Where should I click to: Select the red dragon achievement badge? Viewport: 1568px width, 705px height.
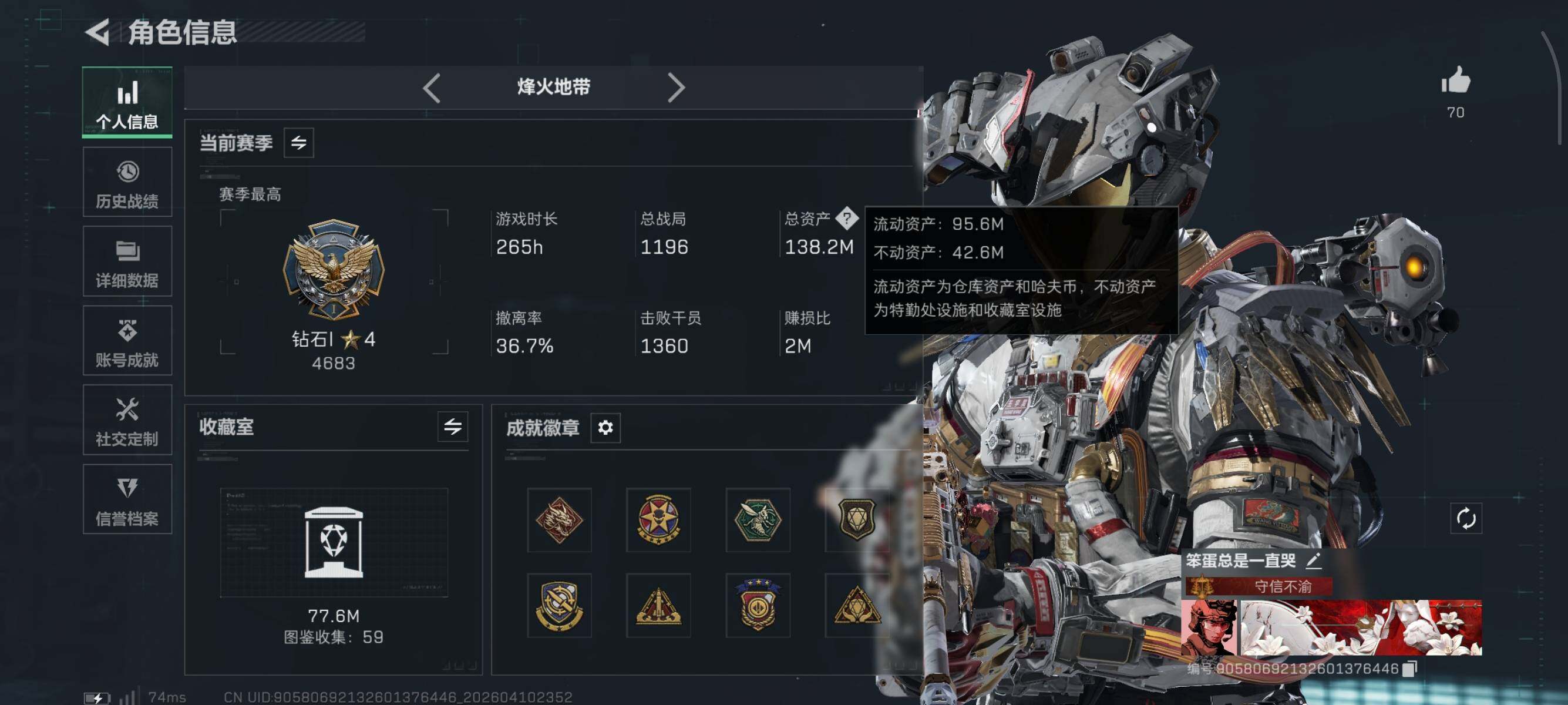tap(558, 520)
